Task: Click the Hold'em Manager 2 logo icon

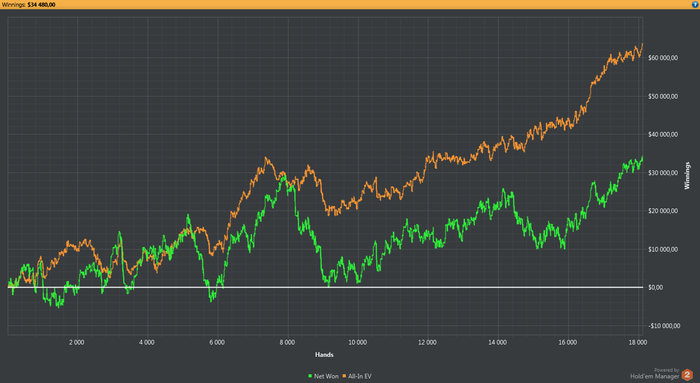Action: coord(688,374)
